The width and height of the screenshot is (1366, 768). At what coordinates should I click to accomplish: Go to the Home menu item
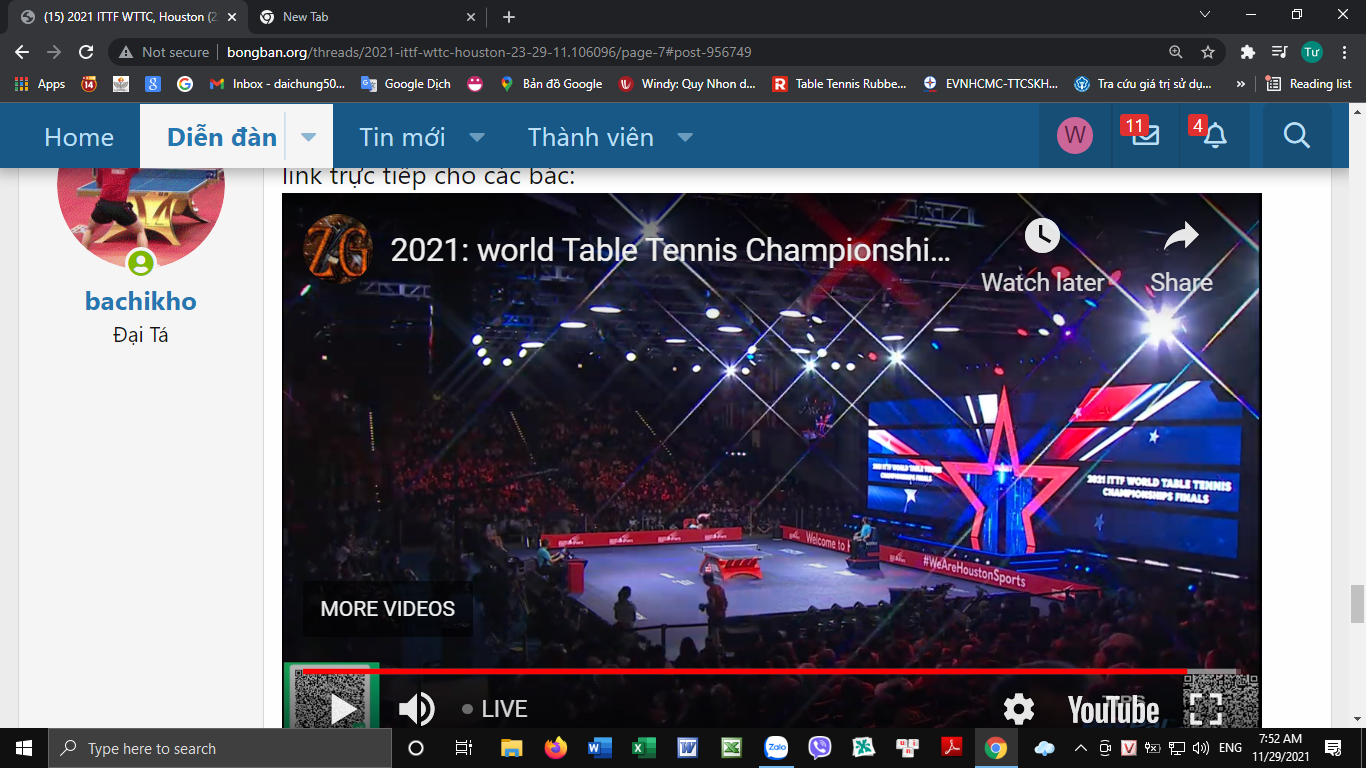point(79,137)
